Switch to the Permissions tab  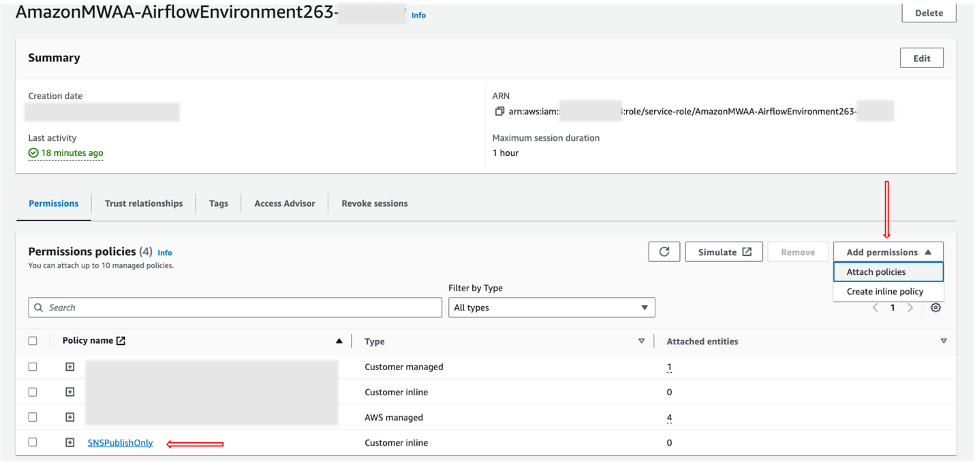tap(54, 203)
